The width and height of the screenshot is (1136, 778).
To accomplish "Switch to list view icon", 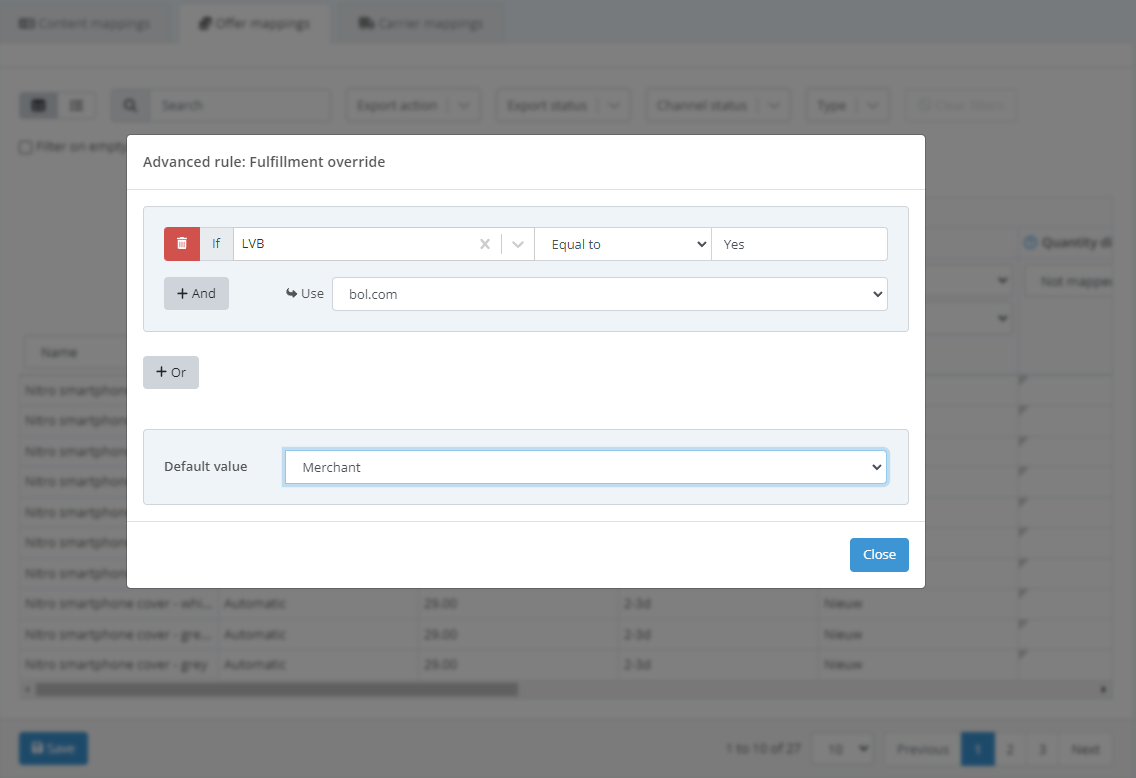I will point(76,105).
